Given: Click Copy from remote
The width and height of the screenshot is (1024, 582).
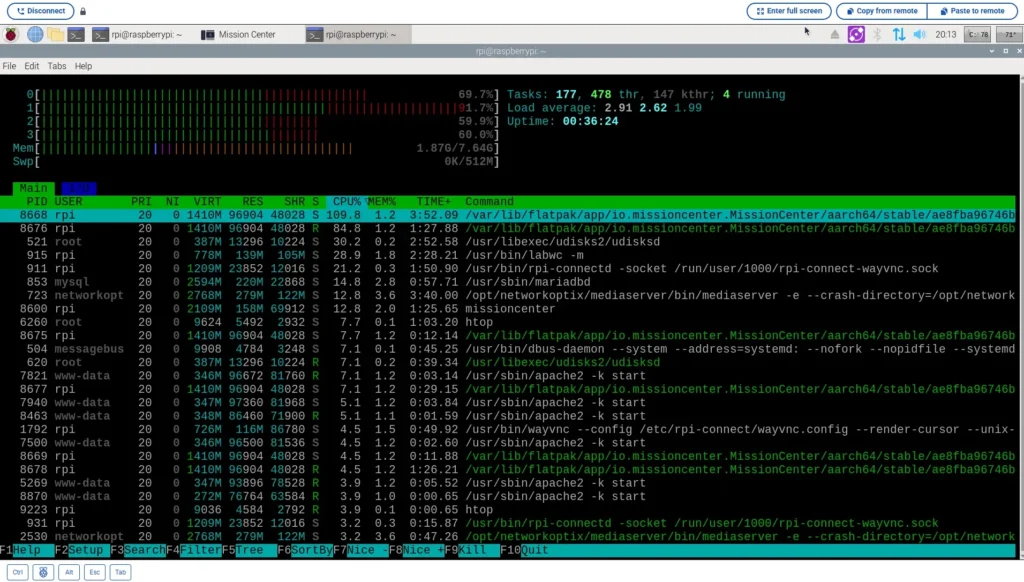Looking at the screenshot, I should coord(882,11).
